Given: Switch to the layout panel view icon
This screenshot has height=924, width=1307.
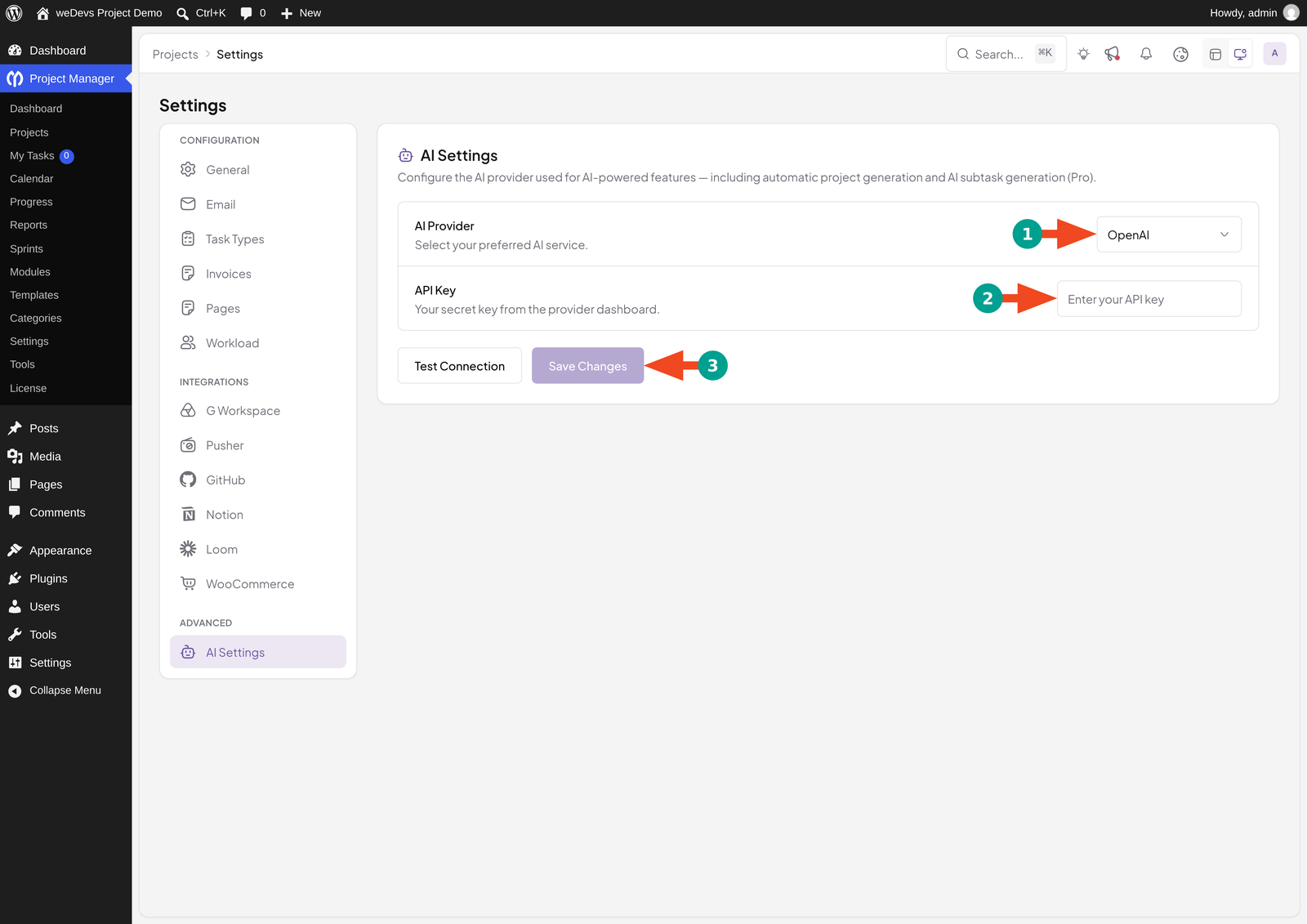Looking at the screenshot, I should coord(1216,54).
